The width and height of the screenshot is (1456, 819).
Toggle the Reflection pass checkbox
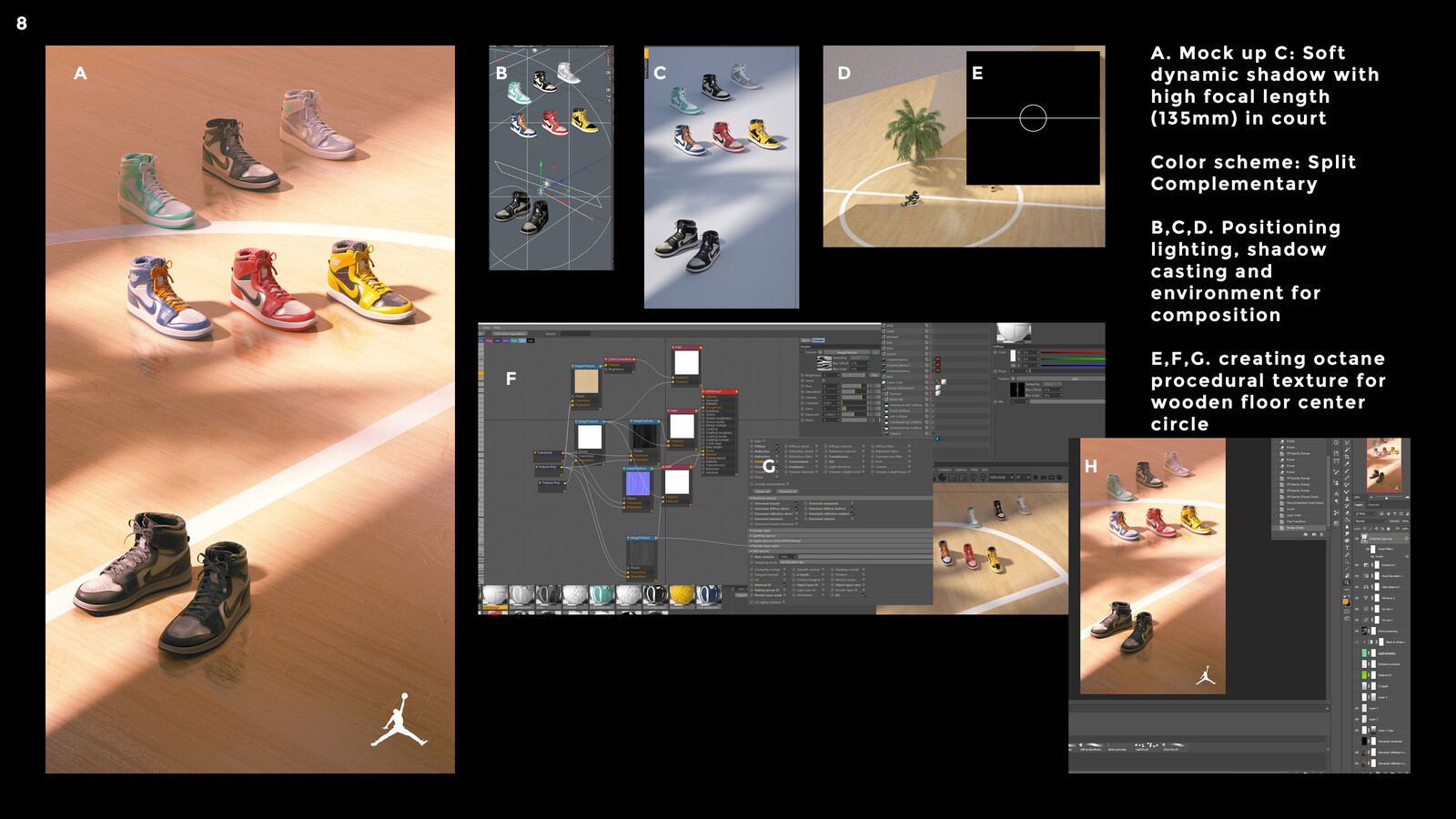coord(777,451)
